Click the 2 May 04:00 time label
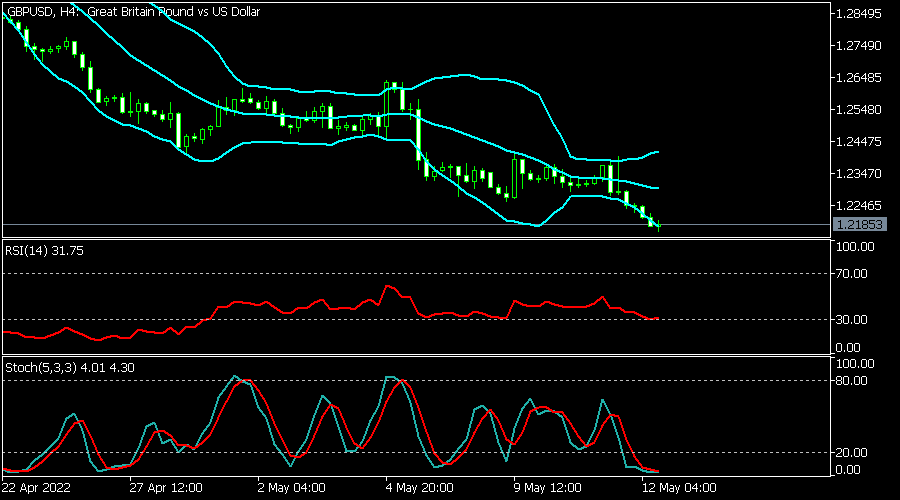Image resolution: width=900 pixels, height=500 pixels. (292, 488)
